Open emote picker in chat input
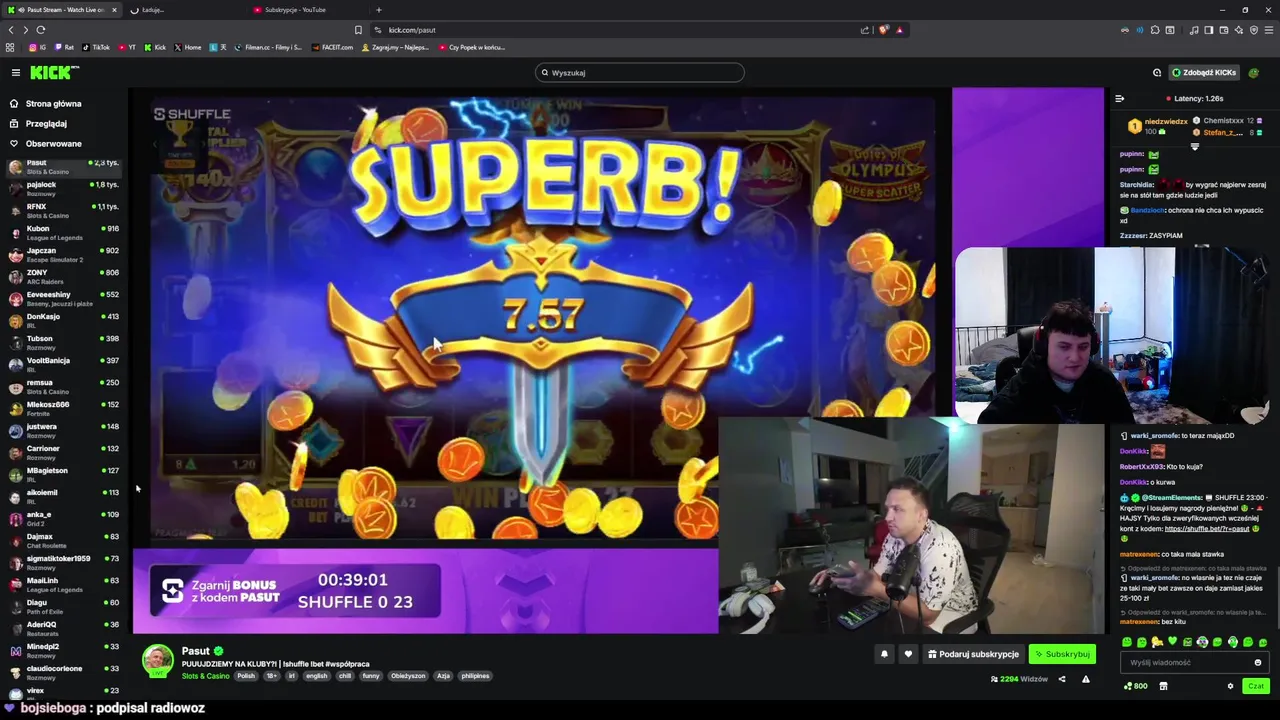The height and width of the screenshot is (720, 1280). pos(1258,662)
